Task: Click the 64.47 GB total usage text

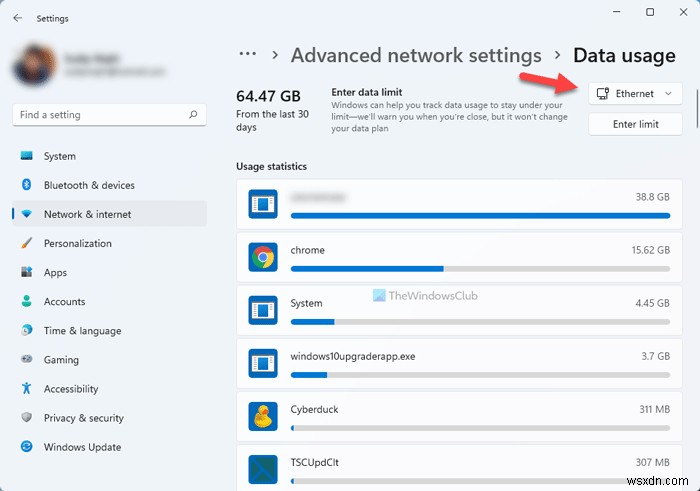Action: point(268,96)
